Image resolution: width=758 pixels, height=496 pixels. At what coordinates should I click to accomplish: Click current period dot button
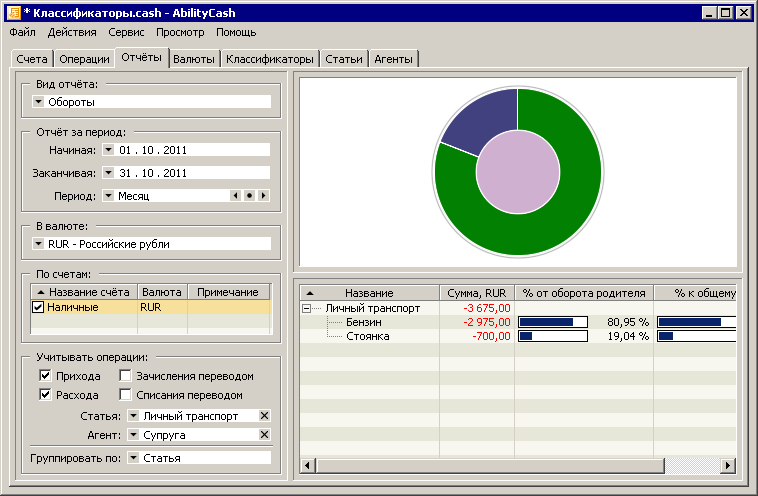coord(249,196)
